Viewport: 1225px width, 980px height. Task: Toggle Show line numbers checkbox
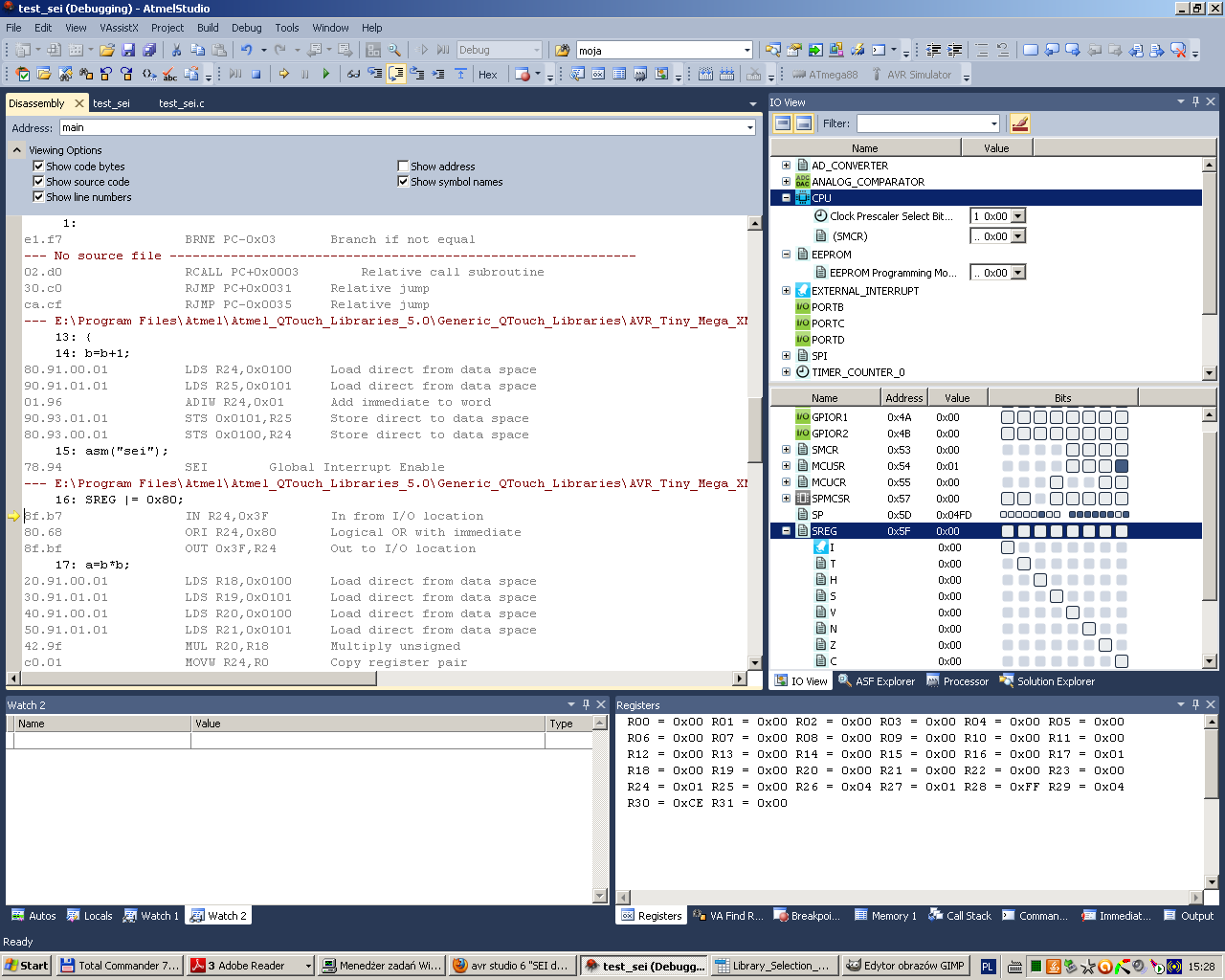39,197
